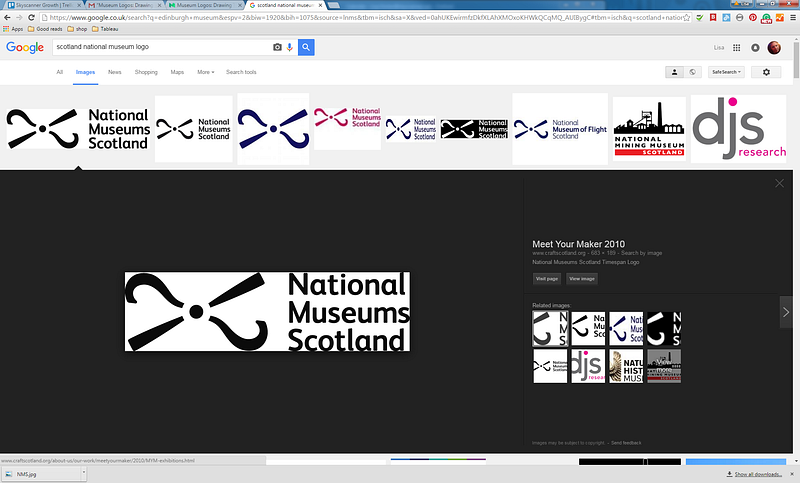
Task: Select the djs research result thumbnail
Action: tap(738, 129)
